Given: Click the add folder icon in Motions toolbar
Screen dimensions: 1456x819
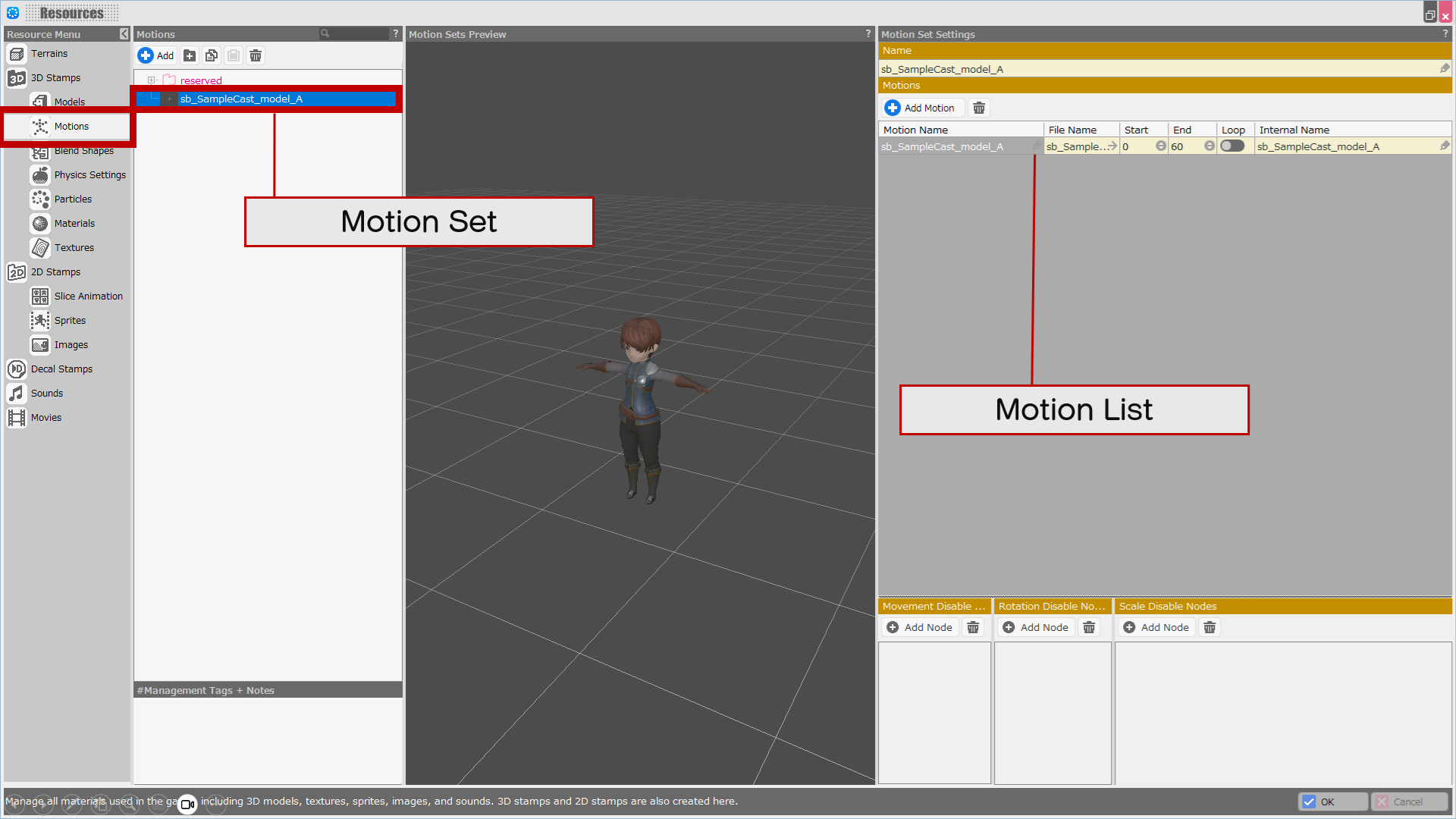Looking at the screenshot, I should 190,55.
